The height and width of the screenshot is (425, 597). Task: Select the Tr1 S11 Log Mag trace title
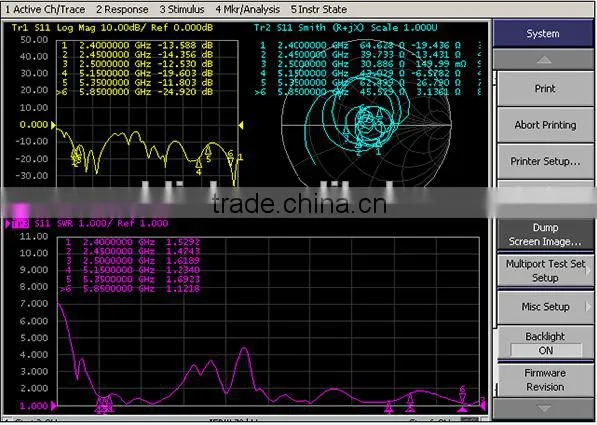pyautogui.click(x=112, y=28)
